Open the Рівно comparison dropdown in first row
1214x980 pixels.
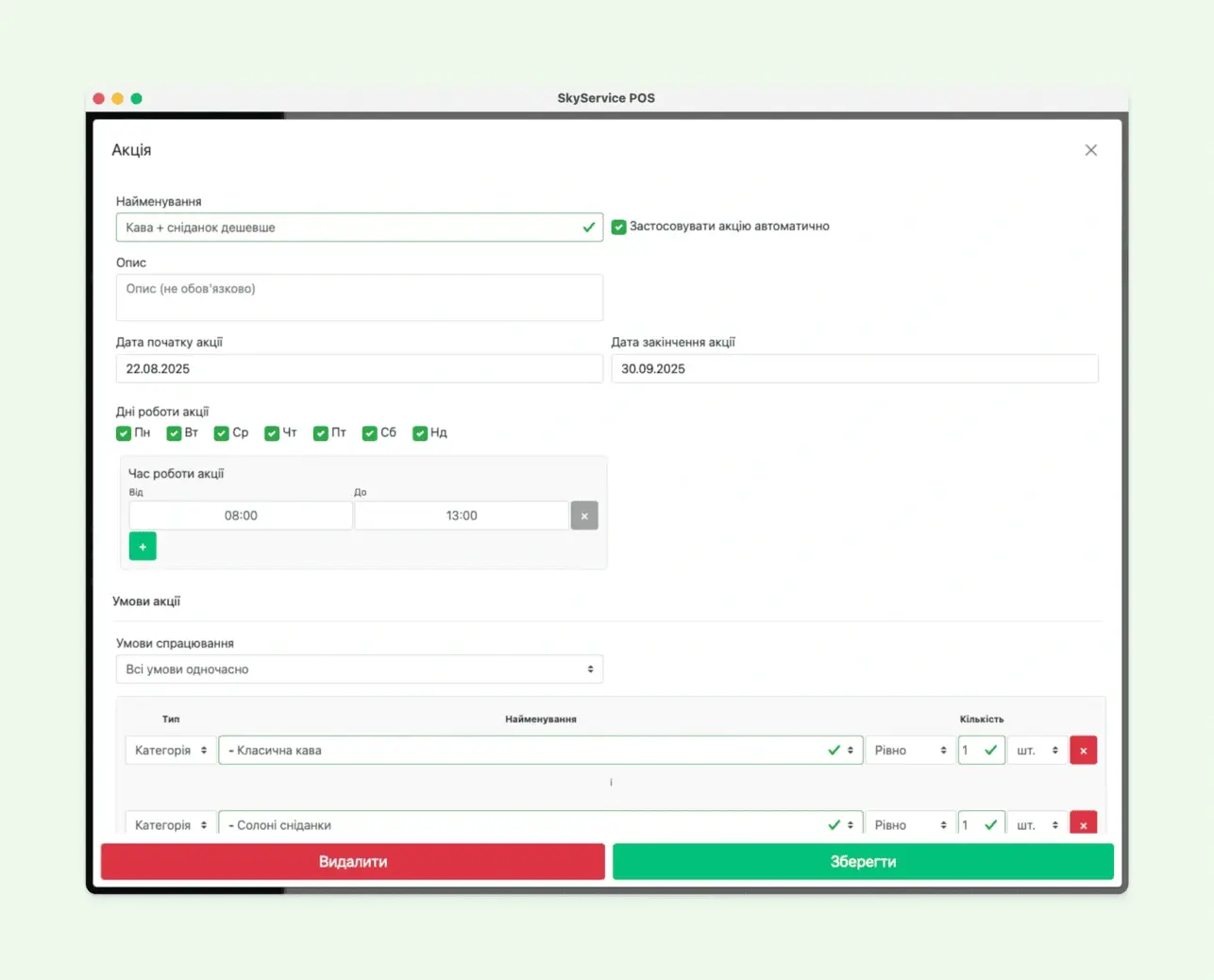[x=909, y=751]
